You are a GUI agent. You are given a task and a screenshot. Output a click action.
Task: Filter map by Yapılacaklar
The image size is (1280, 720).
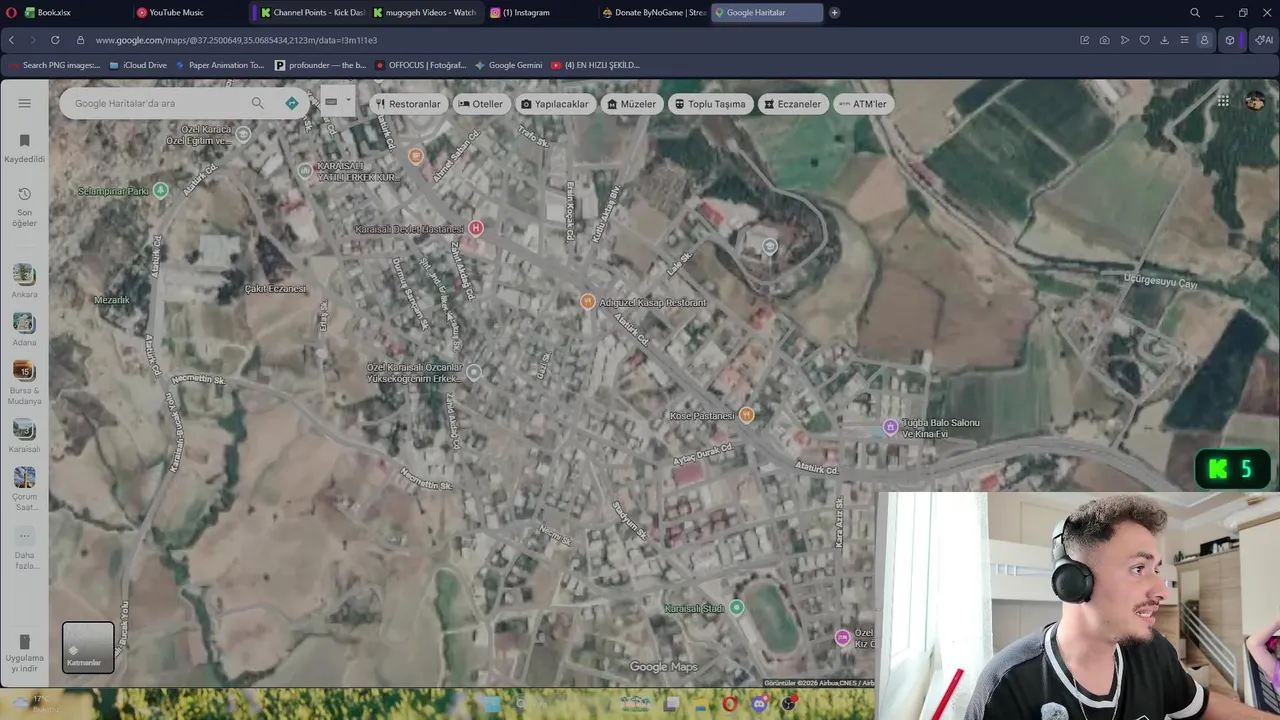click(554, 104)
